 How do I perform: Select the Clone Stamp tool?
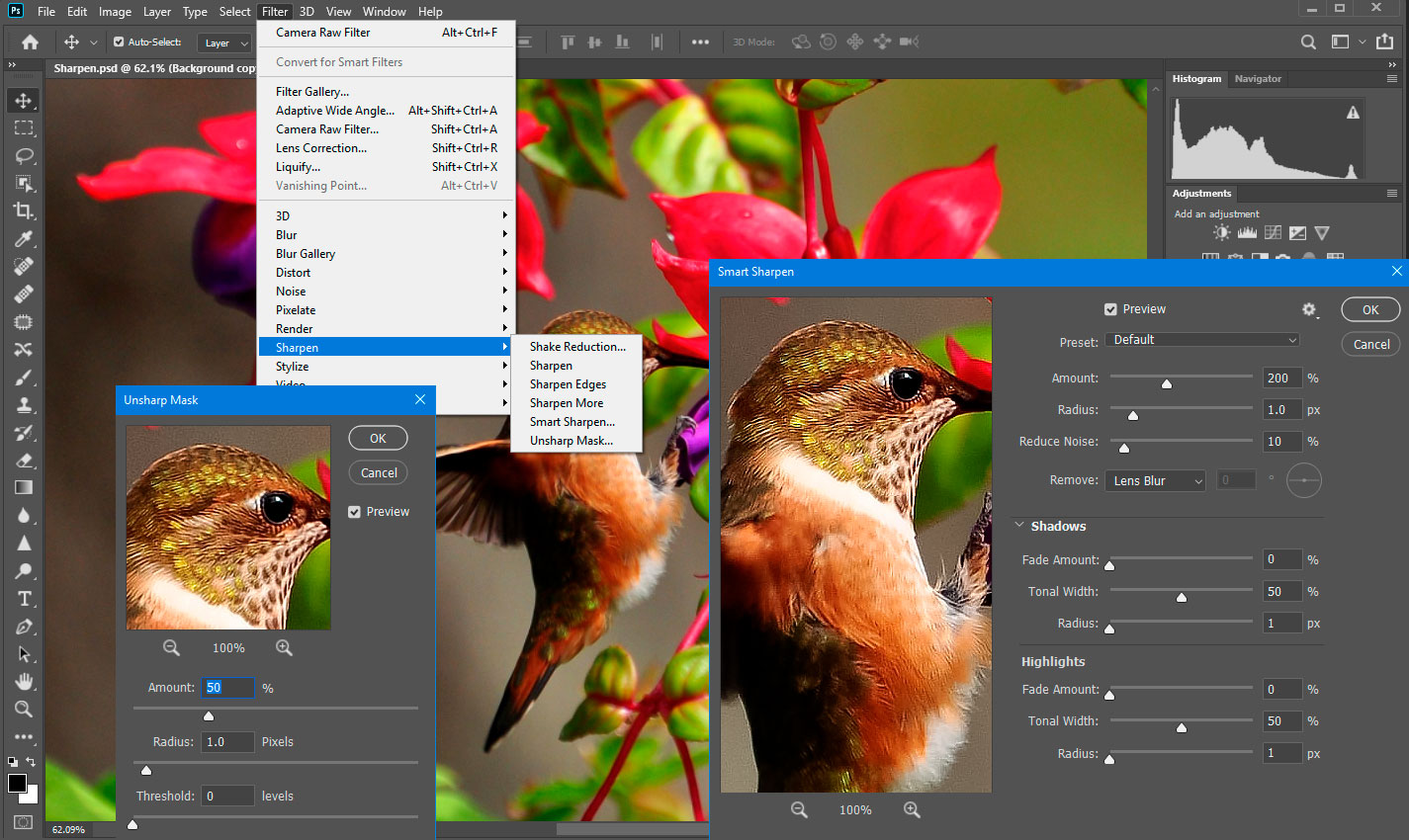click(x=24, y=404)
